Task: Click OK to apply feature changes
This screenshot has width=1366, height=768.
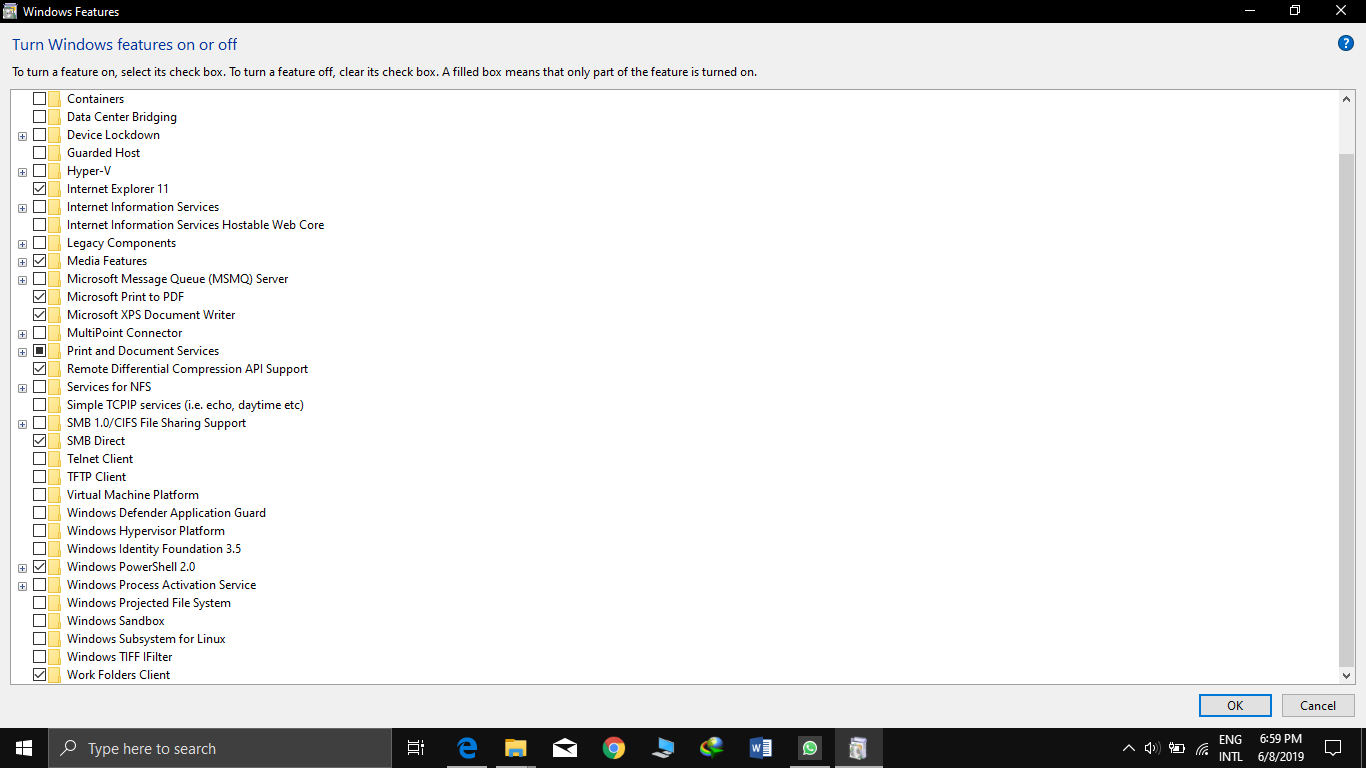Action: point(1235,705)
